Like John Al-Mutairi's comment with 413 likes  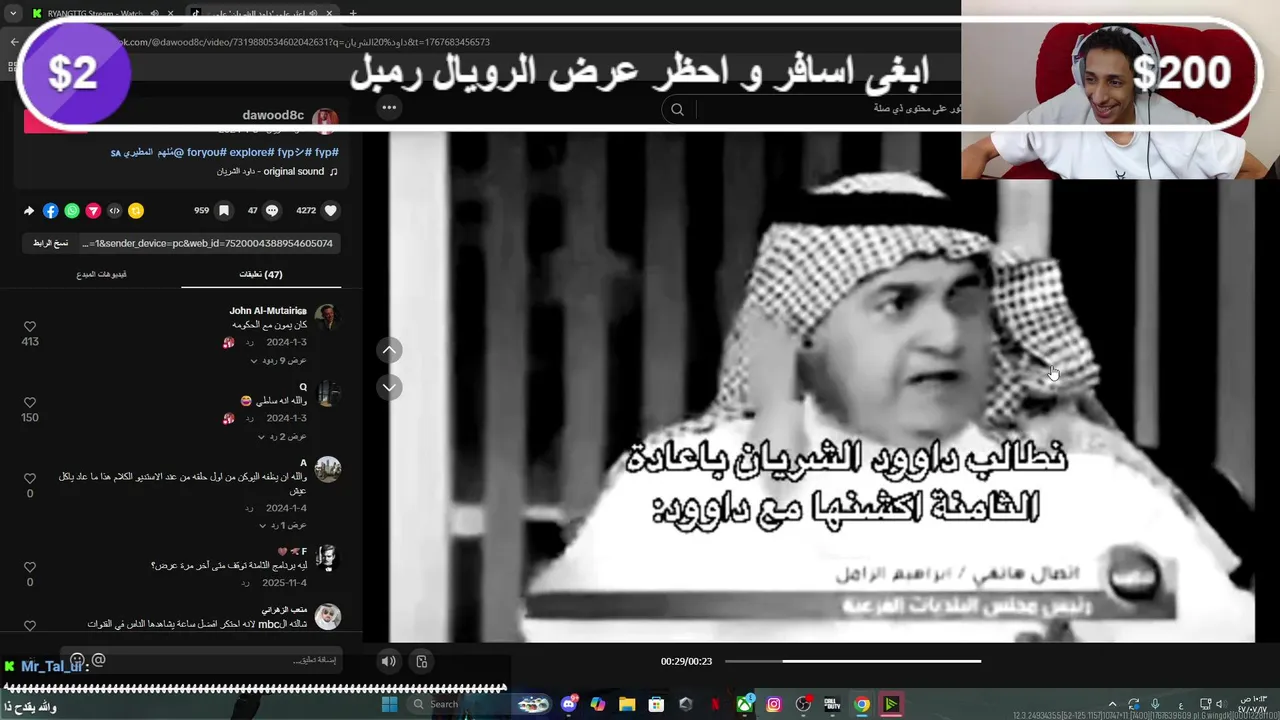pos(30,327)
